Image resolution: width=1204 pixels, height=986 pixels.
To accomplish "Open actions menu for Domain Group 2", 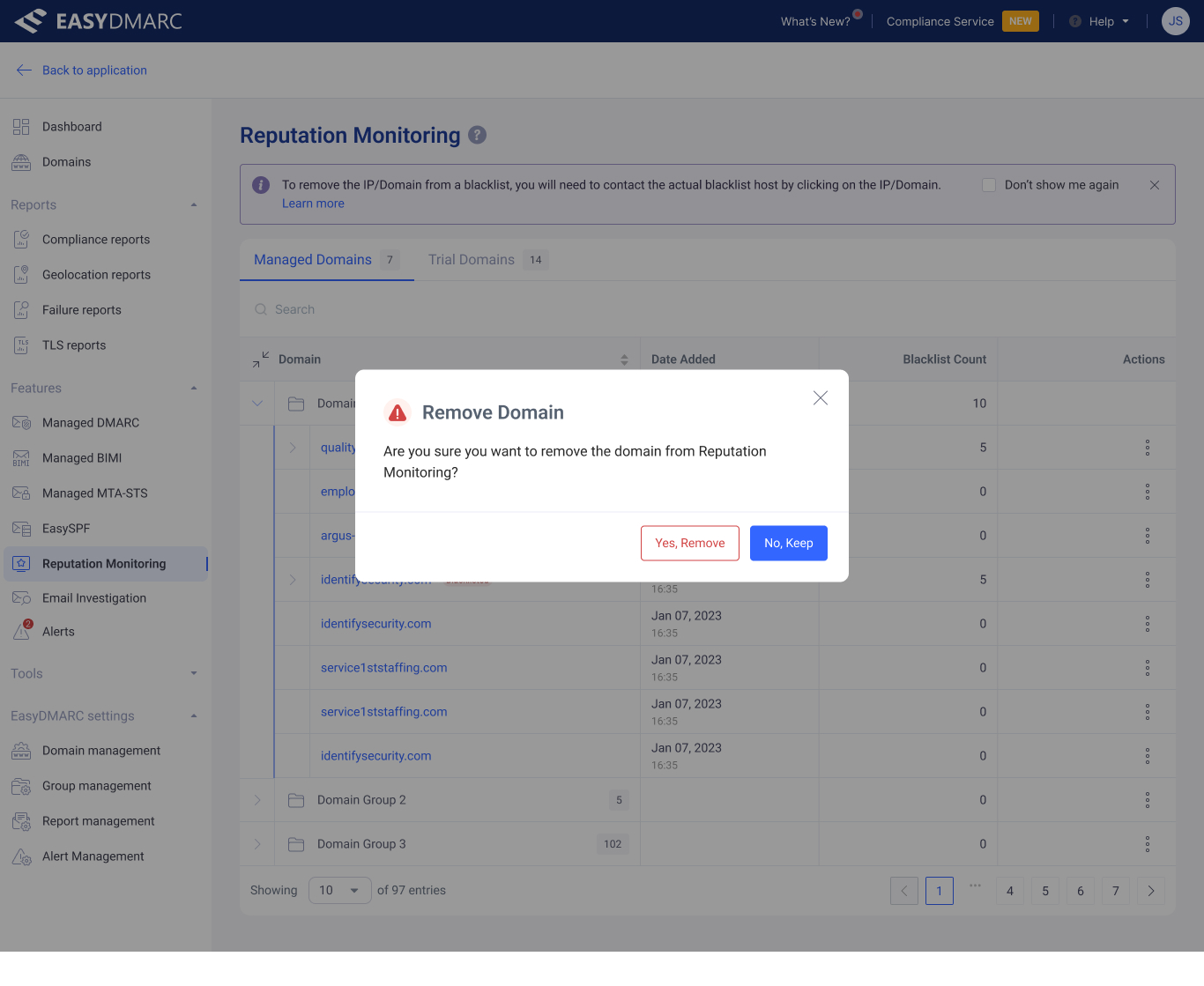I will pos(1148,800).
